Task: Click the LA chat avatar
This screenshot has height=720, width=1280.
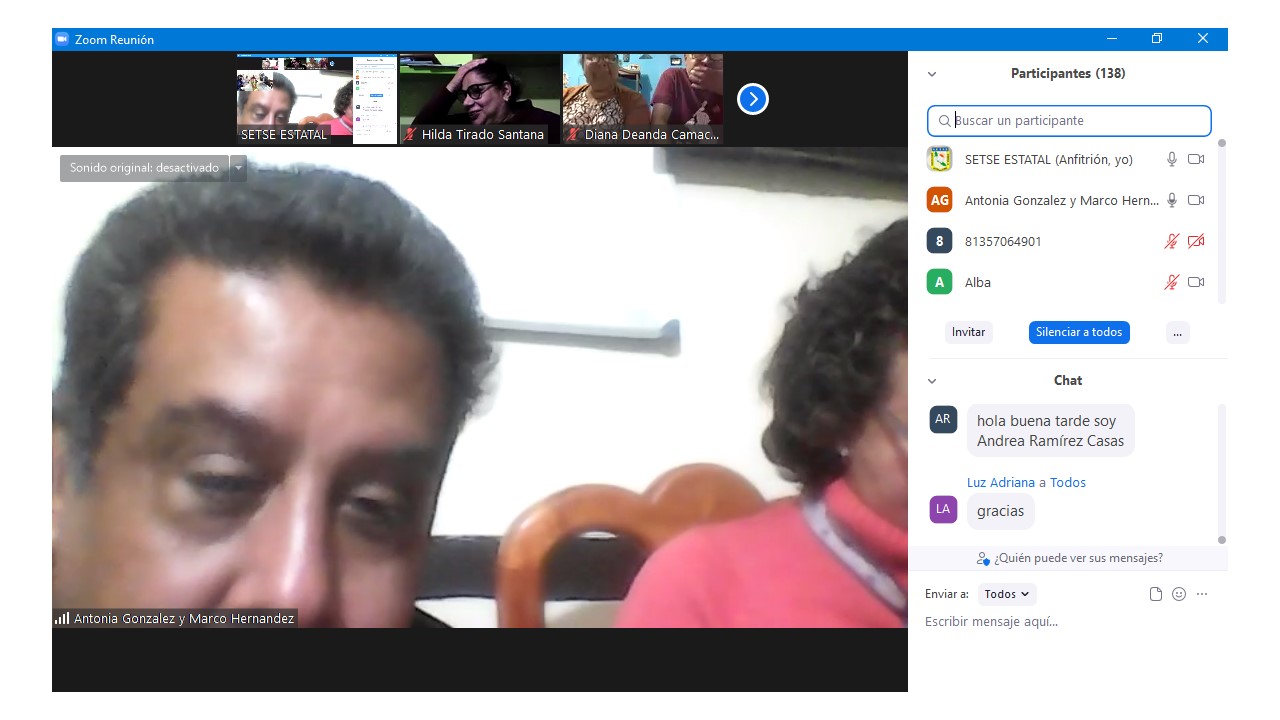Action: [x=943, y=509]
